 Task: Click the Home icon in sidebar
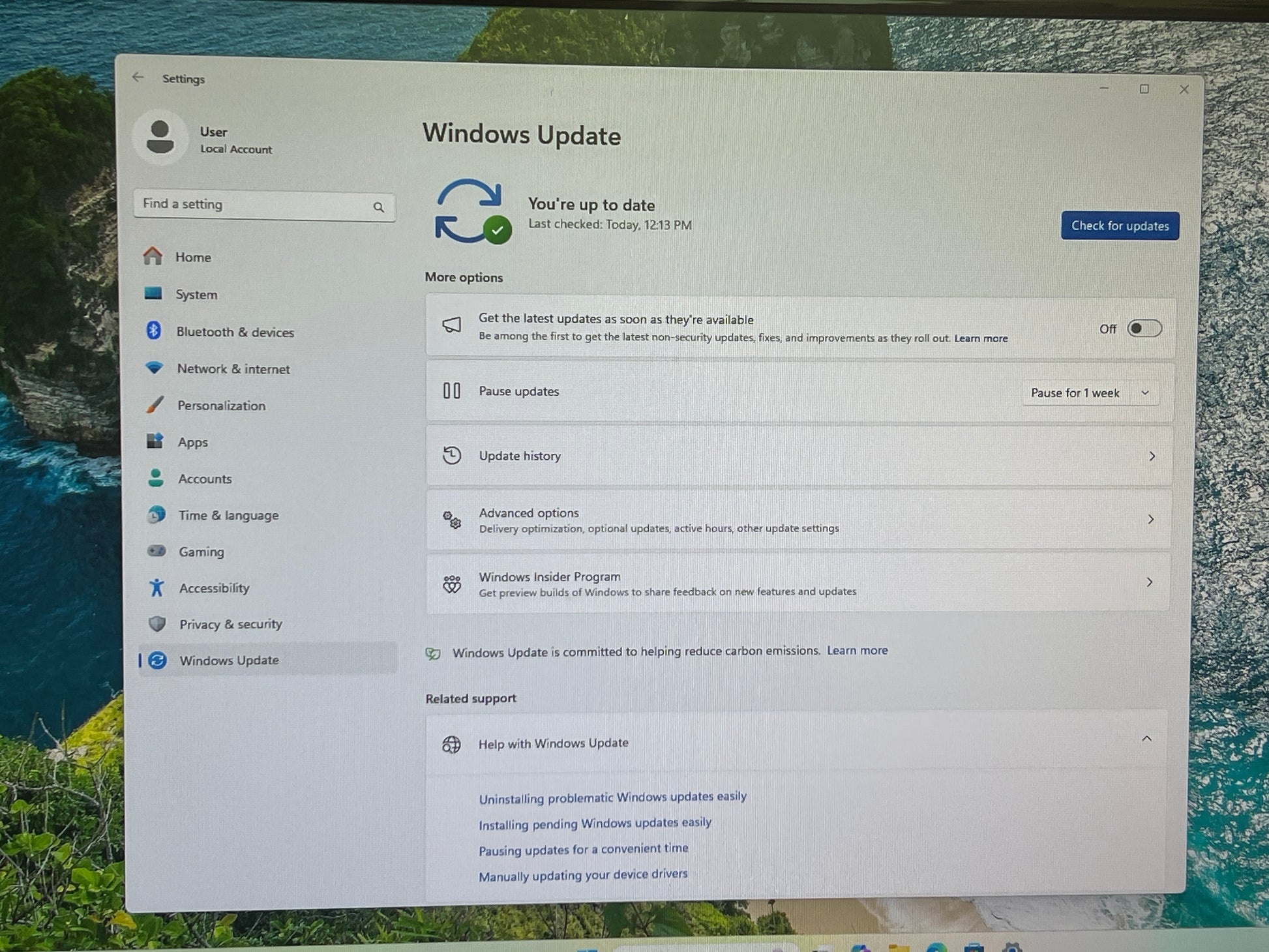click(x=153, y=256)
